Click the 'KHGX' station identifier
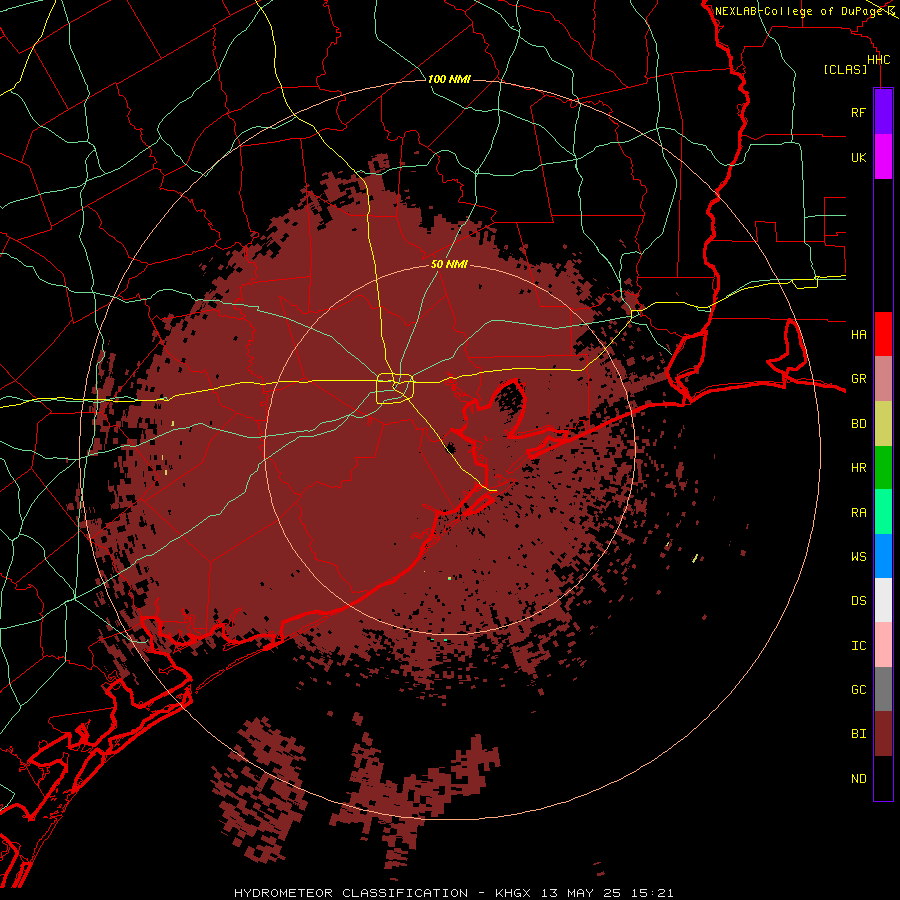 513,893
